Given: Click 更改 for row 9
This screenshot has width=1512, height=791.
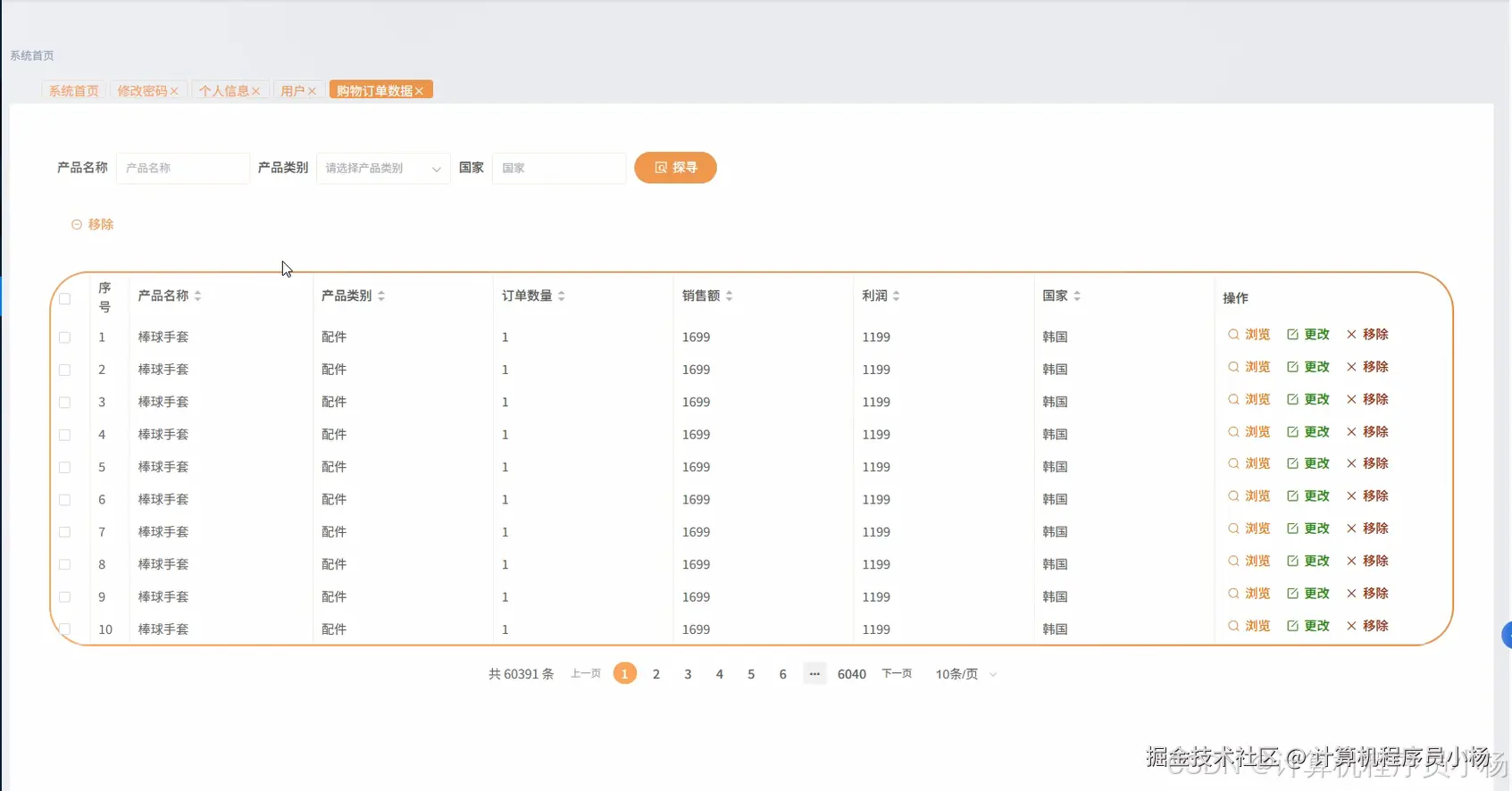Looking at the screenshot, I should 1307,593.
